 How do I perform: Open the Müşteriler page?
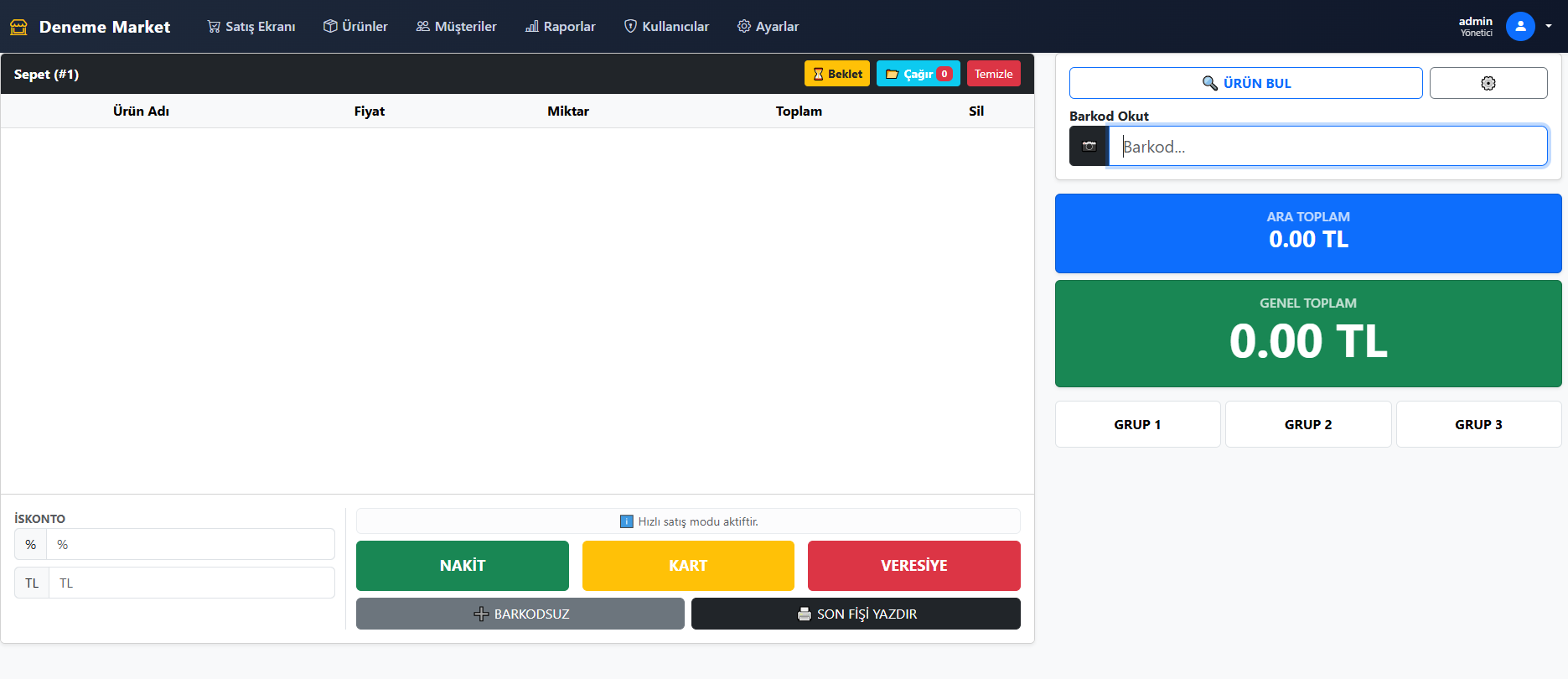(456, 27)
